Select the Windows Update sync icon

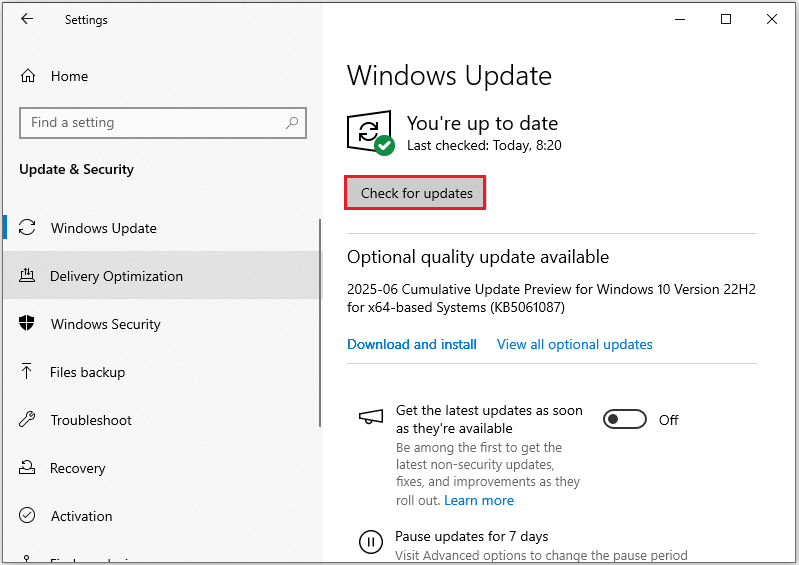pyautogui.click(x=27, y=227)
